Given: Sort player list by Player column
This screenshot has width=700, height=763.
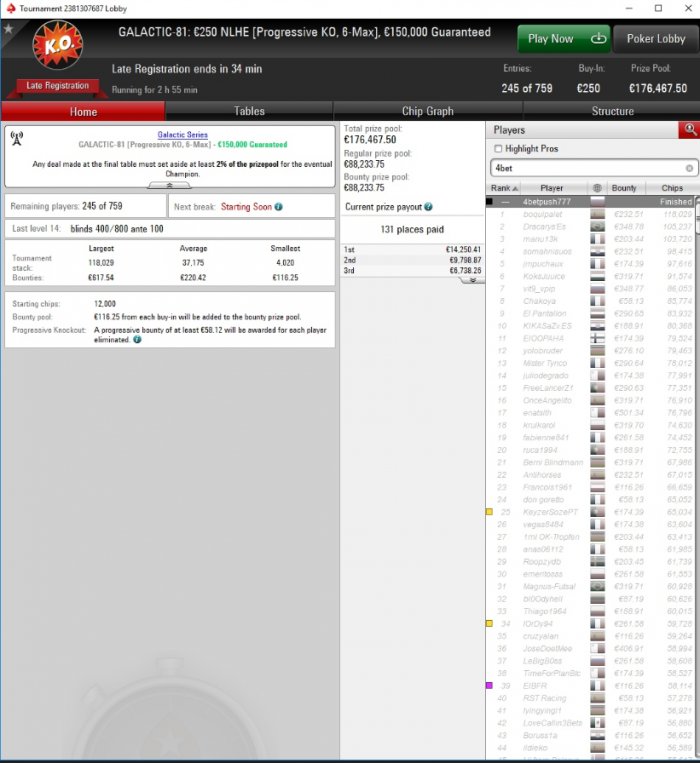Looking at the screenshot, I should coord(552,188).
